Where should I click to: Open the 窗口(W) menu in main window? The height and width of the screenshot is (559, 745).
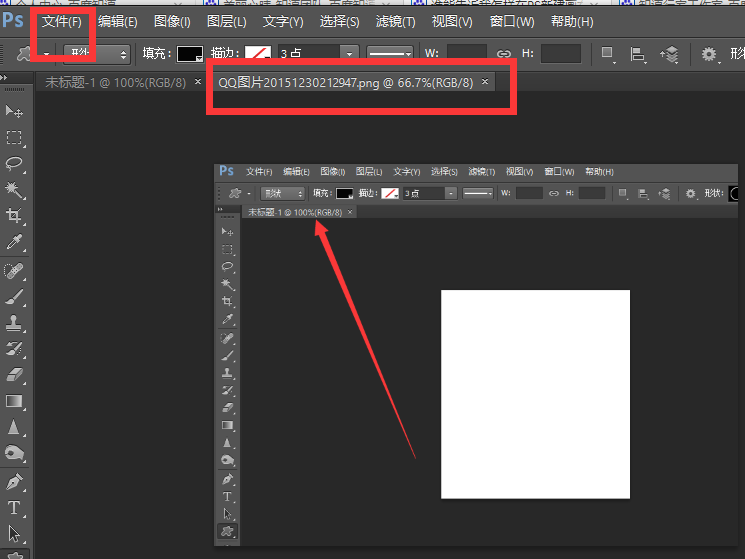[x=512, y=21]
